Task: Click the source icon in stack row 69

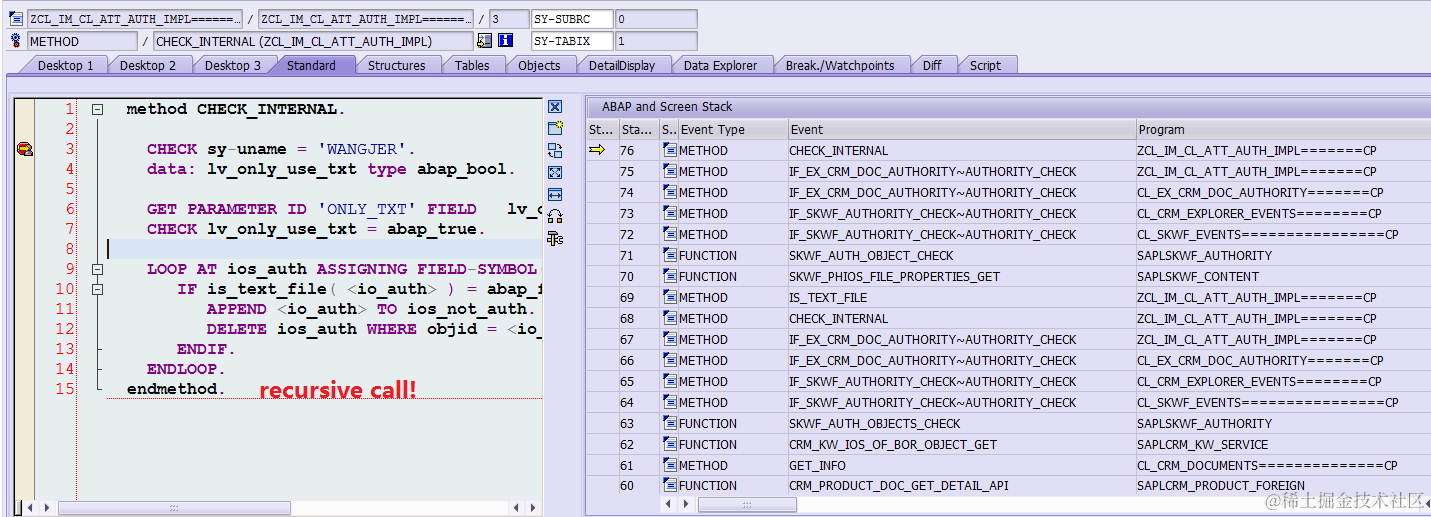Action: 669,297
